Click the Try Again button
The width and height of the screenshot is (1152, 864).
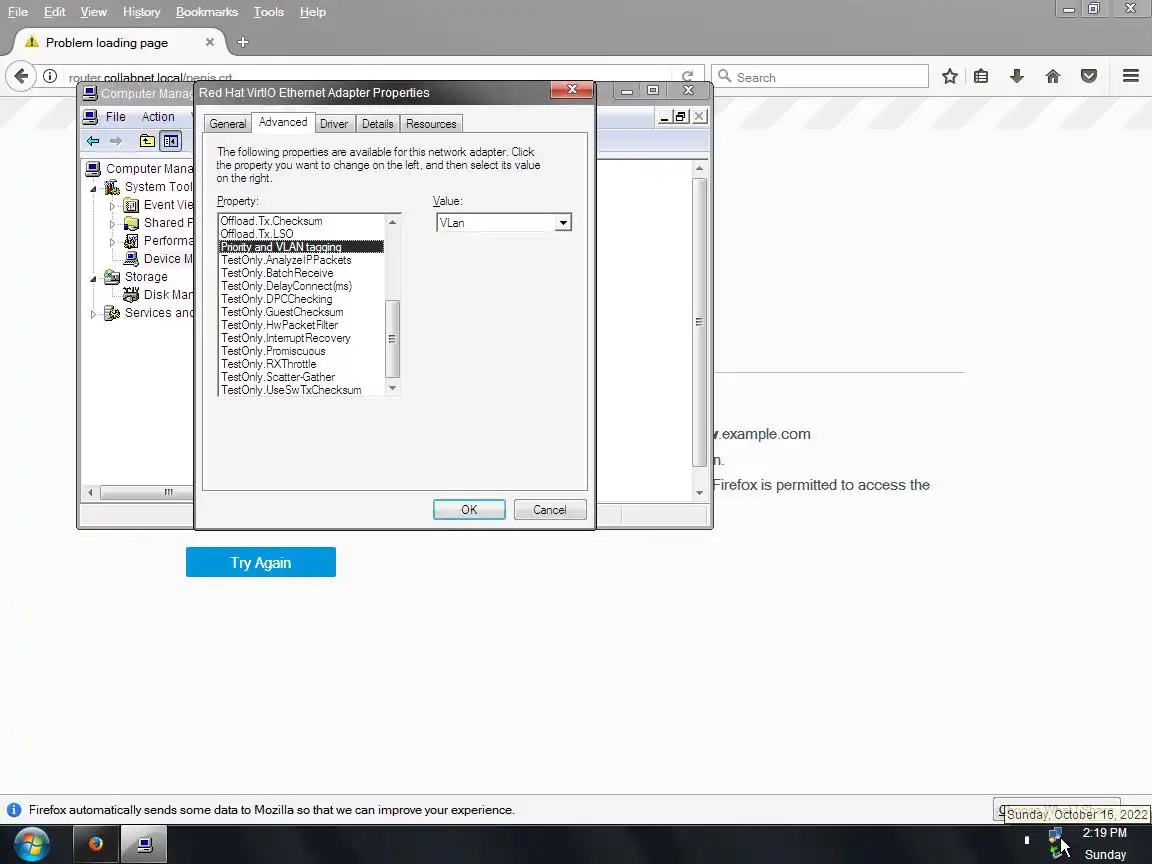(x=261, y=562)
